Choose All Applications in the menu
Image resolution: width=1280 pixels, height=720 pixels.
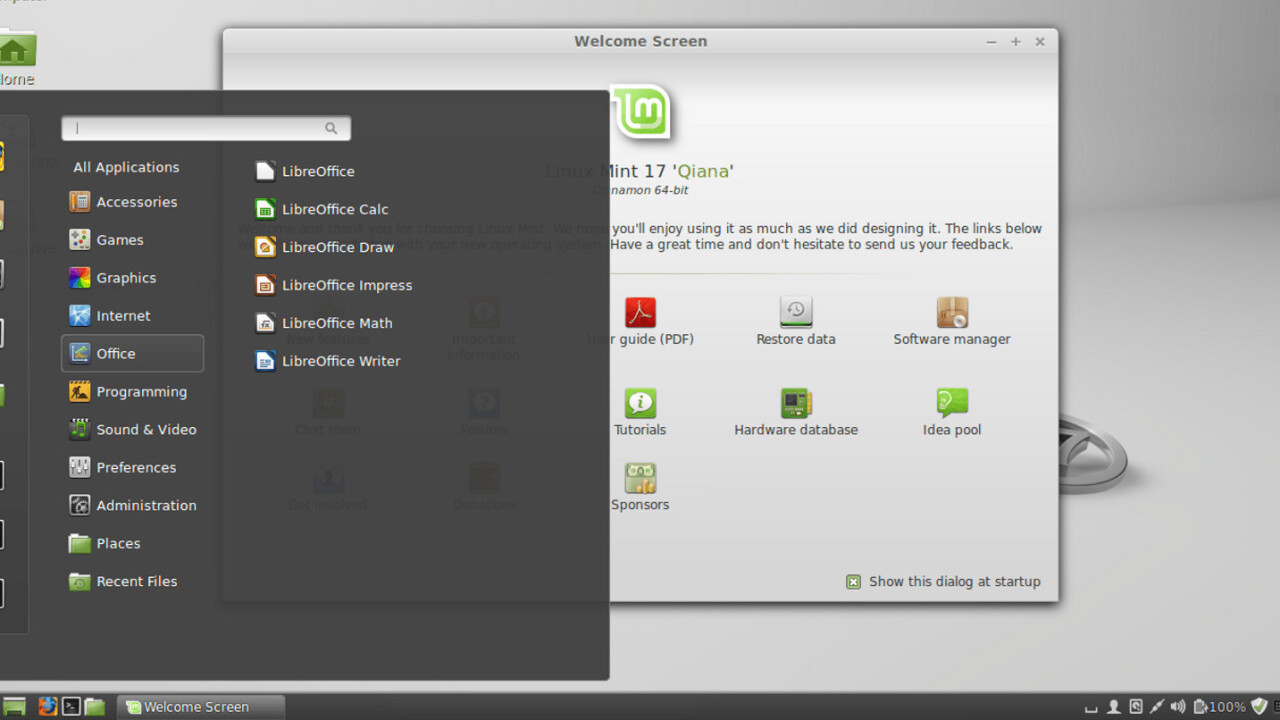click(126, 167)
